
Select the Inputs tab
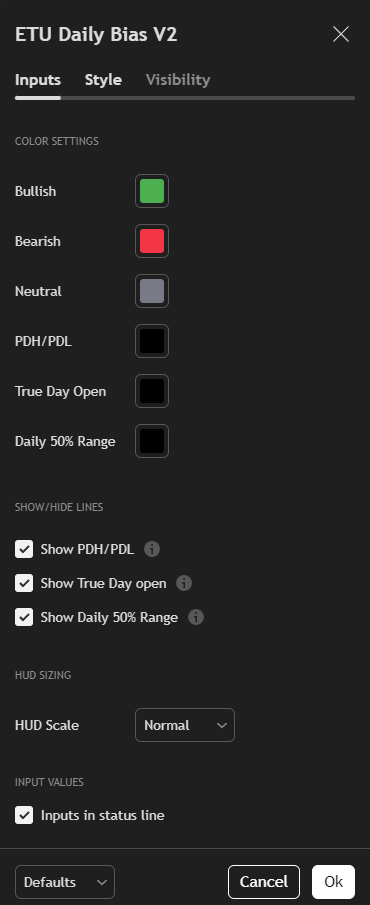click(38, 80)
